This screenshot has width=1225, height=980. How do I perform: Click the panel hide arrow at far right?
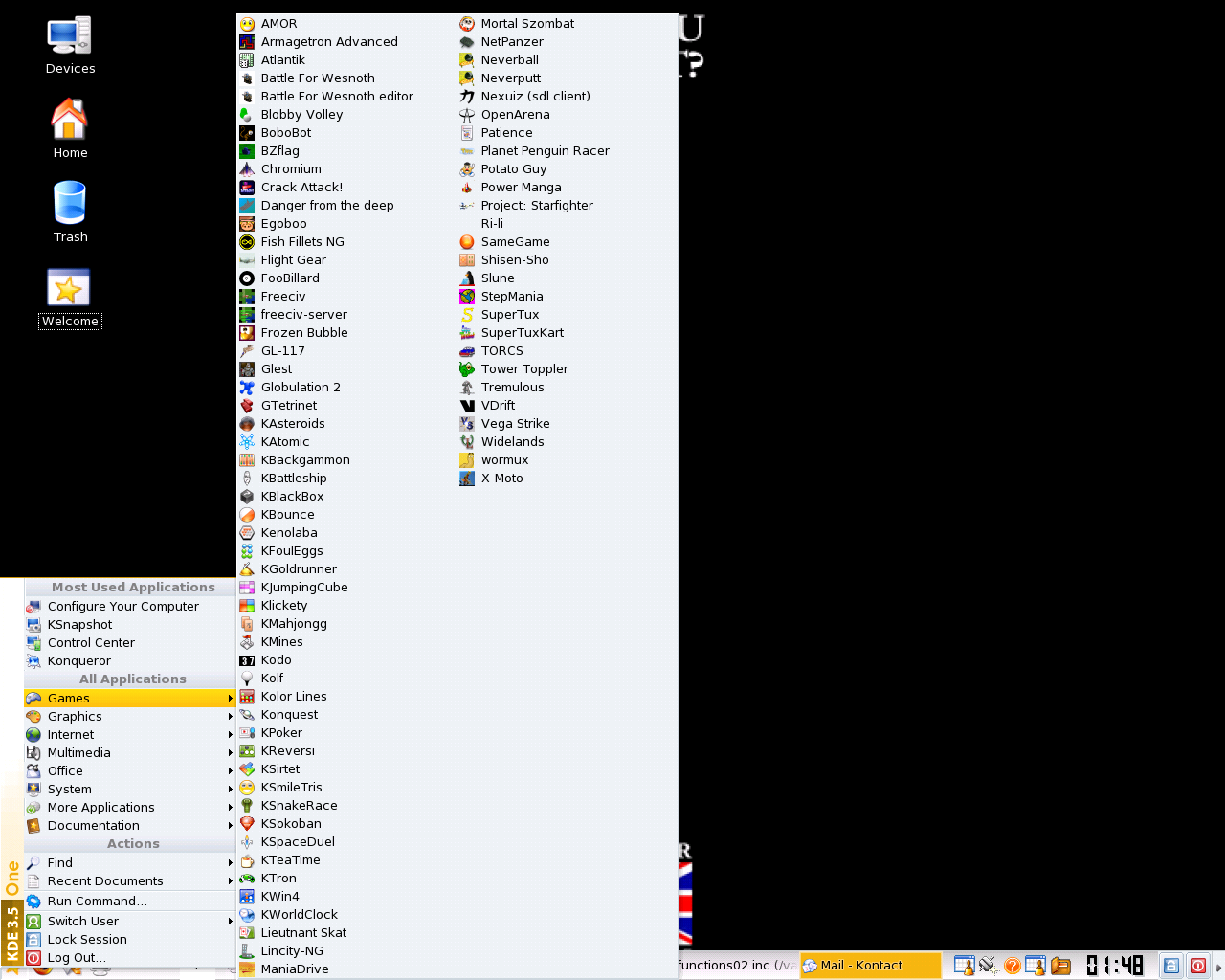(x=1218, y=967)
